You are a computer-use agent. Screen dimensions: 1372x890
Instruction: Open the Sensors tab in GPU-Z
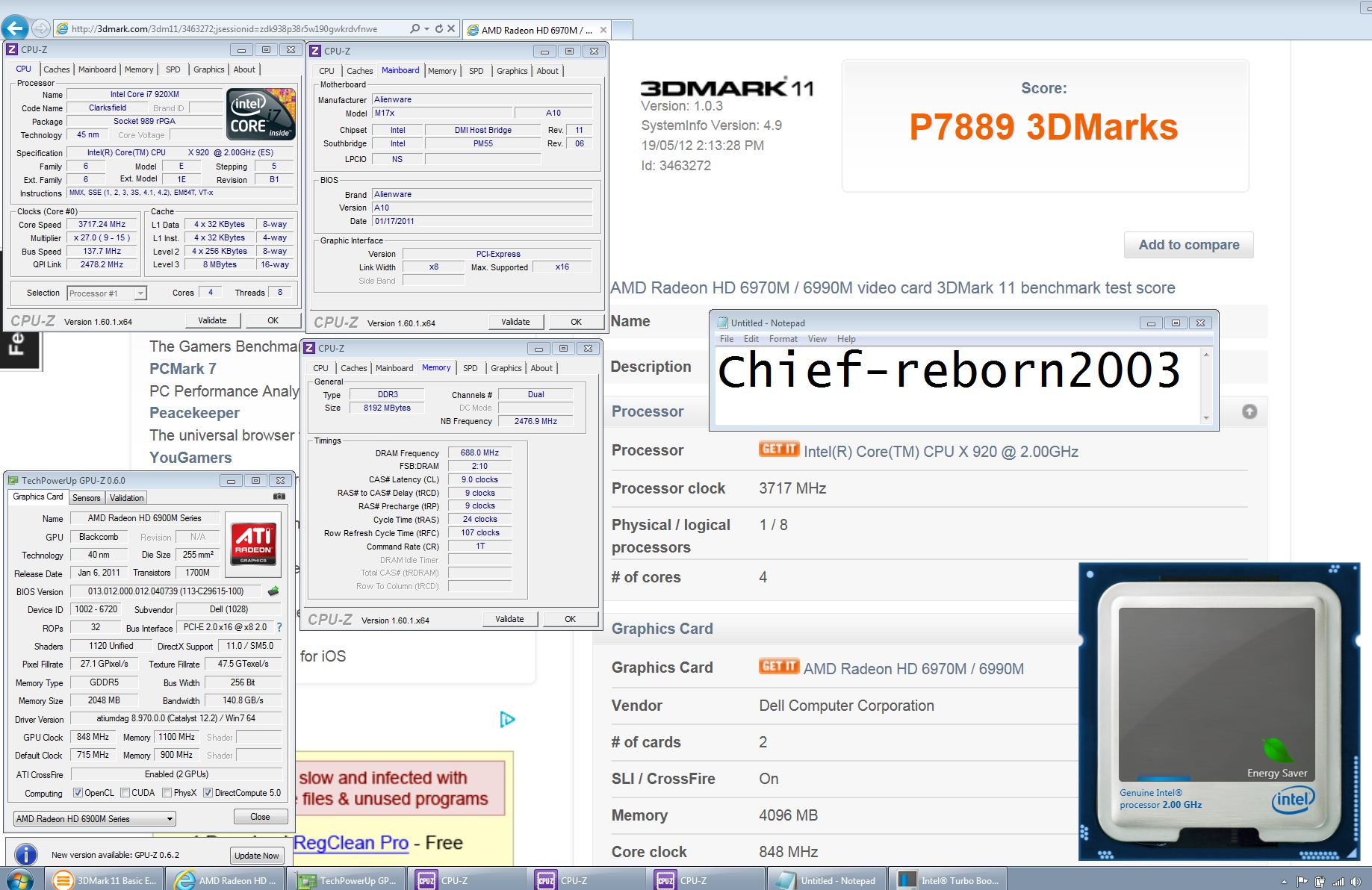click(86, 498)
